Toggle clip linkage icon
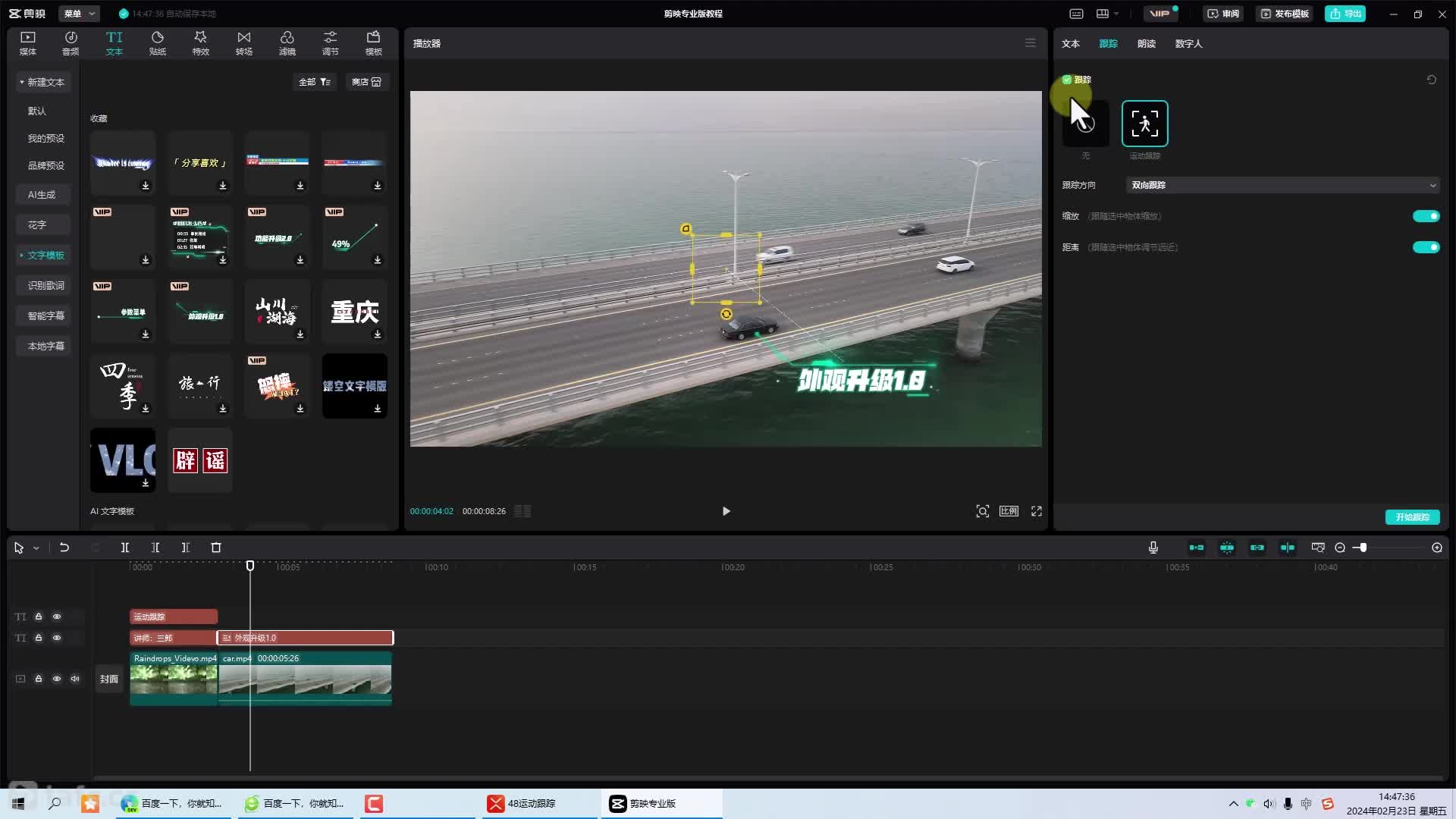The width and height of the screenshot is (1456, 819). 1257,548
